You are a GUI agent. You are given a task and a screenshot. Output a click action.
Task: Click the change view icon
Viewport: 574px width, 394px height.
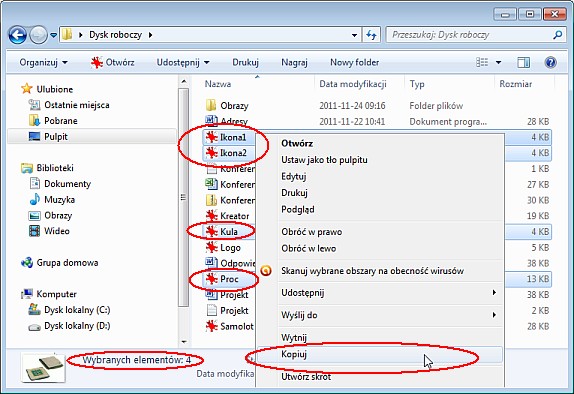[x=482, y=62]
